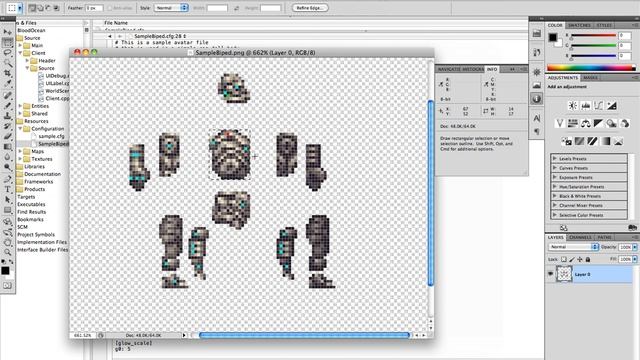
Task: Add a Threshold adjustment
Action: pyautogui.click(x=593, y=141)
